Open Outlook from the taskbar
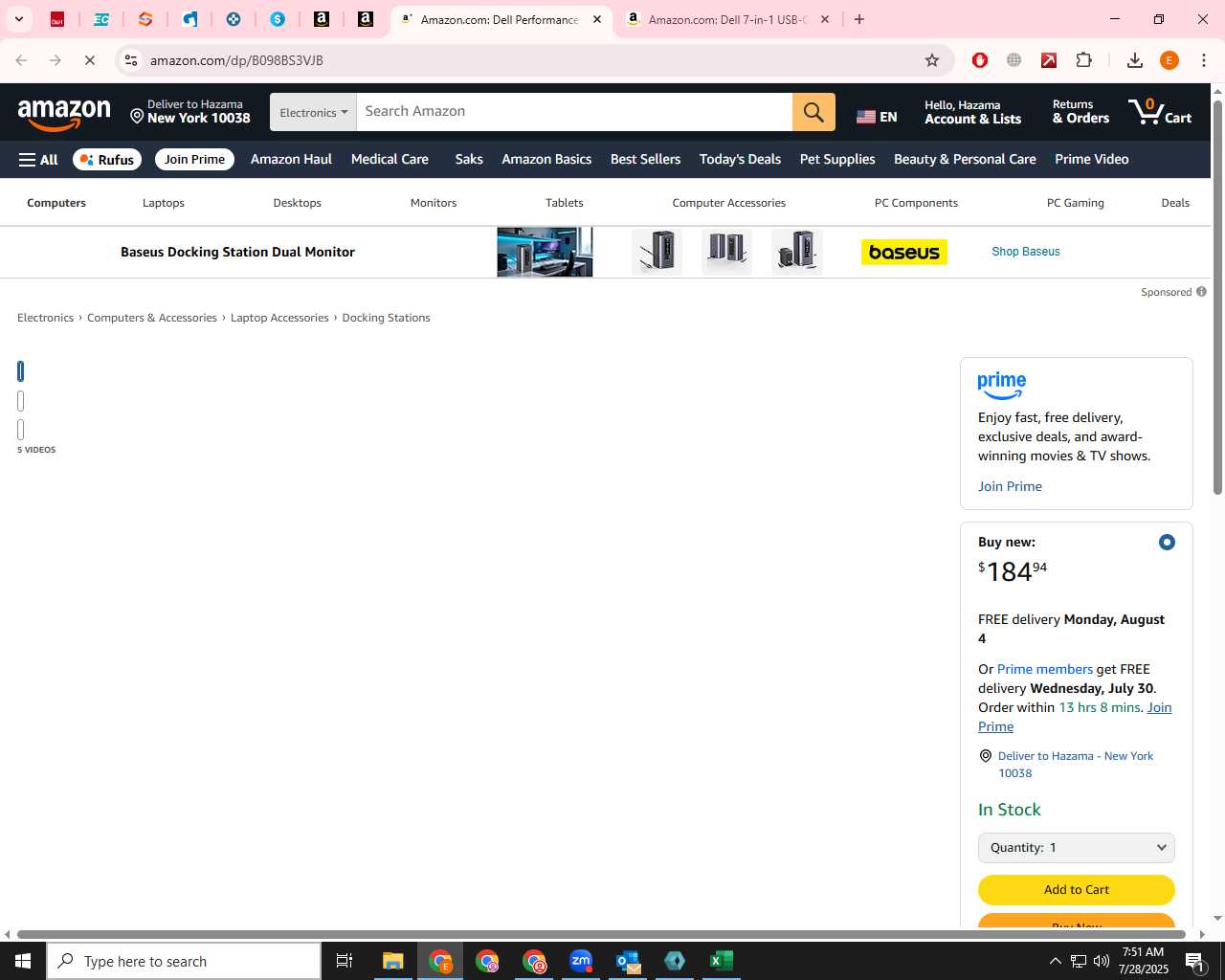Image resolution: width=1225 pixels, height=980 pixels. pos(628,961)
